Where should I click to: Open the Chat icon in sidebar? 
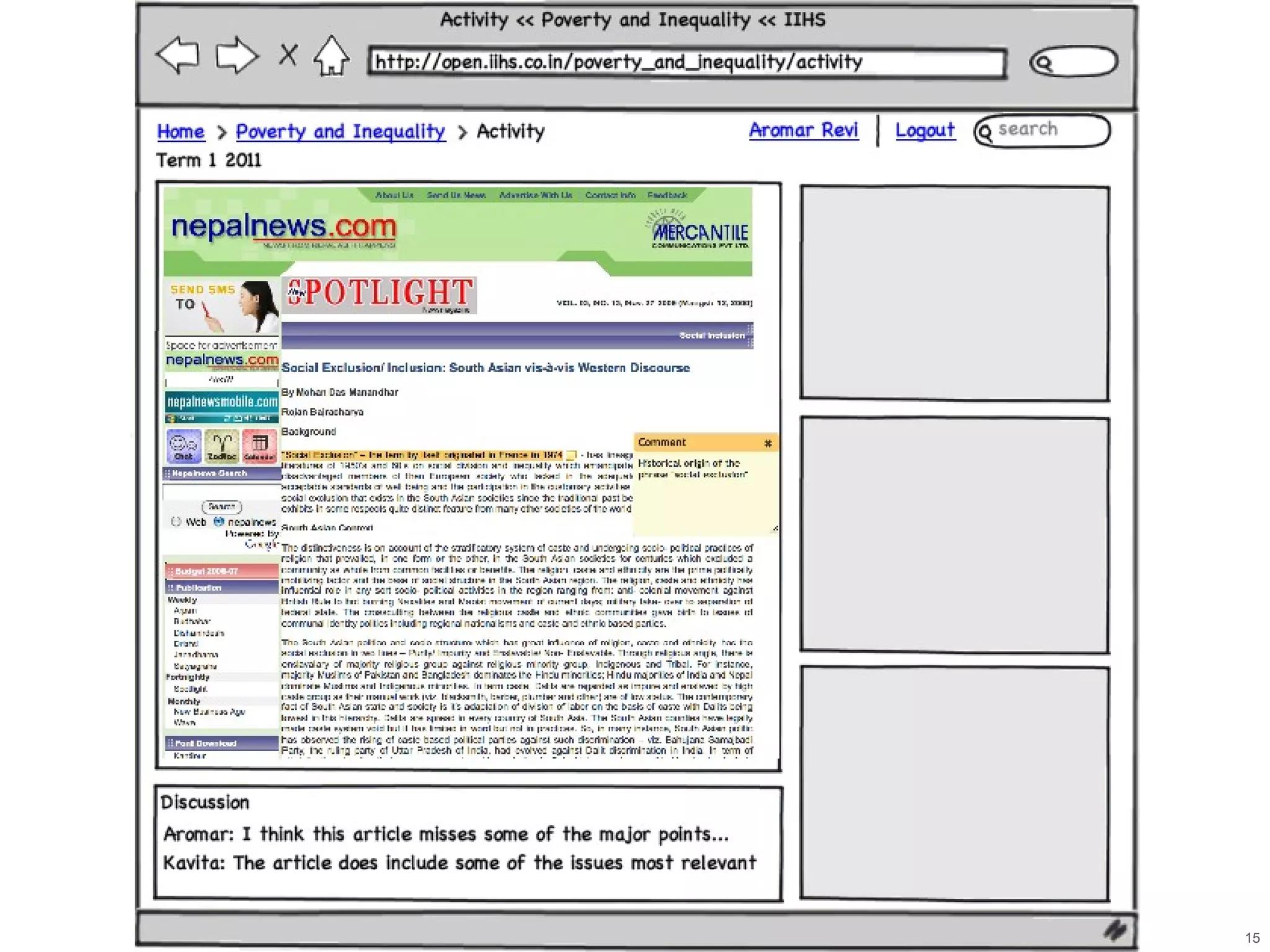point(184,446)
